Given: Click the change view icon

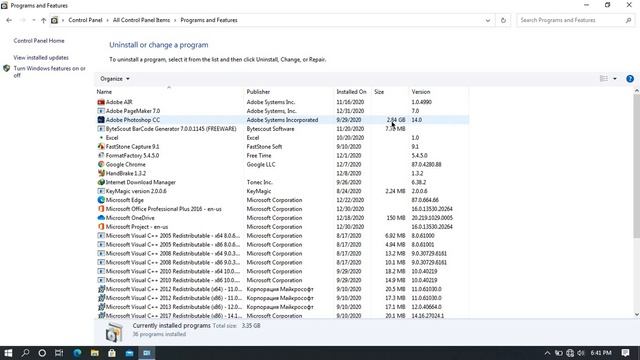Looking at the screenshot, I should coord(604,79).
